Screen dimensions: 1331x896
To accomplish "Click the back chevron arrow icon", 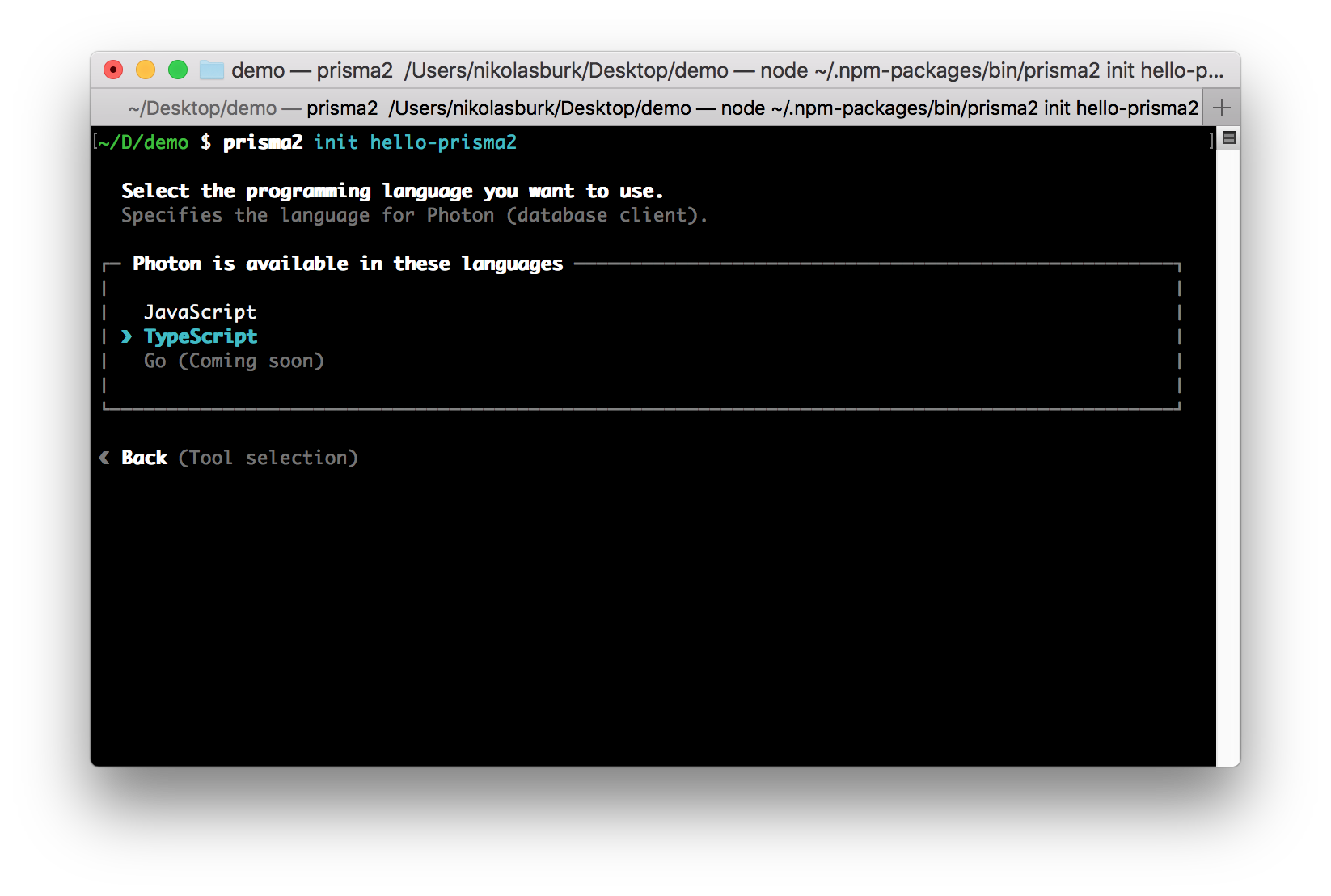I will pos(104,458).
